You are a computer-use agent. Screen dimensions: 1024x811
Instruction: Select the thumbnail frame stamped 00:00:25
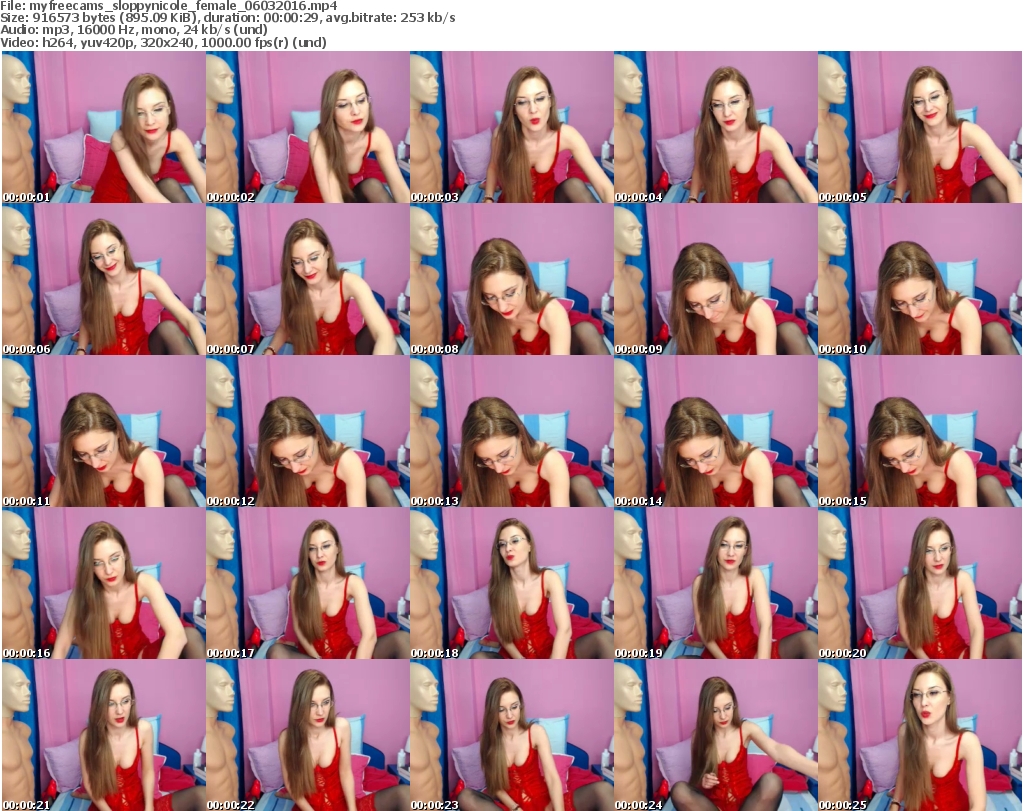click(920, 735)
